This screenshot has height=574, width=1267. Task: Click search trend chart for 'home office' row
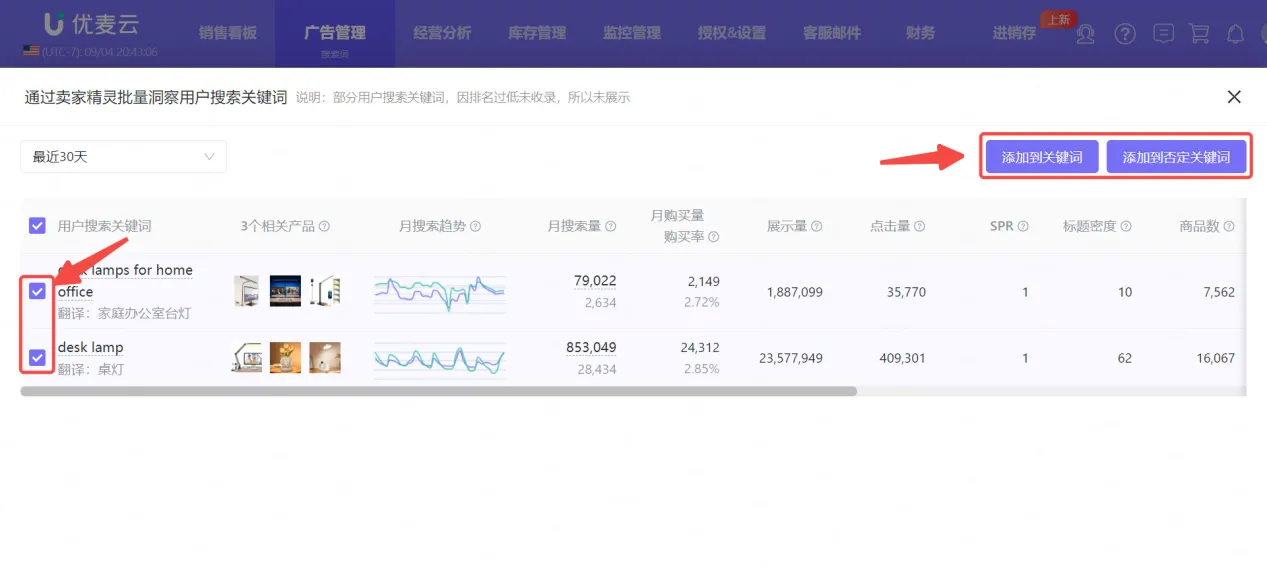pos(440,292)
